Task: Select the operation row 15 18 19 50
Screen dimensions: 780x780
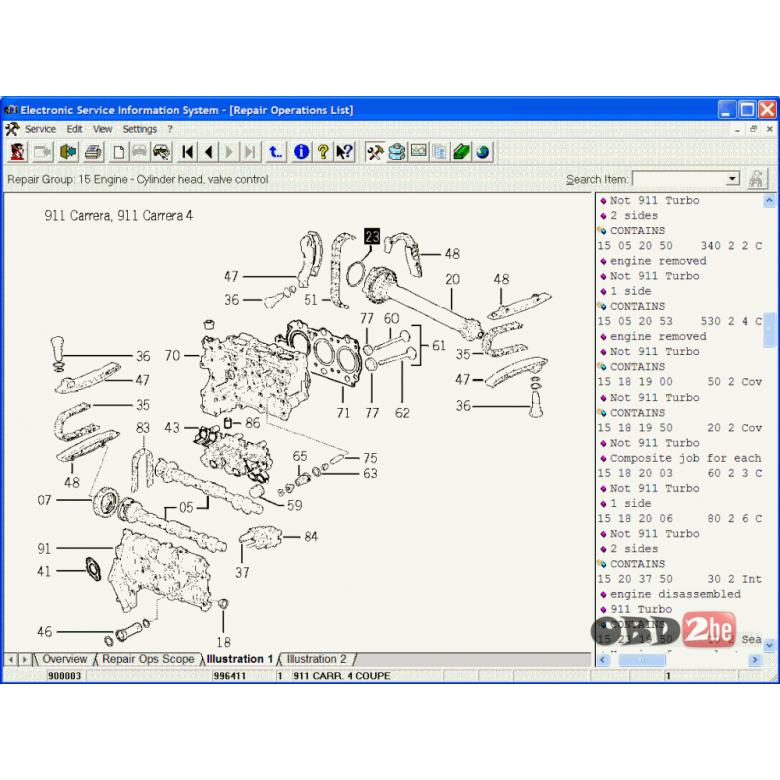Action: pyautogui.click(x=680, y=428)
